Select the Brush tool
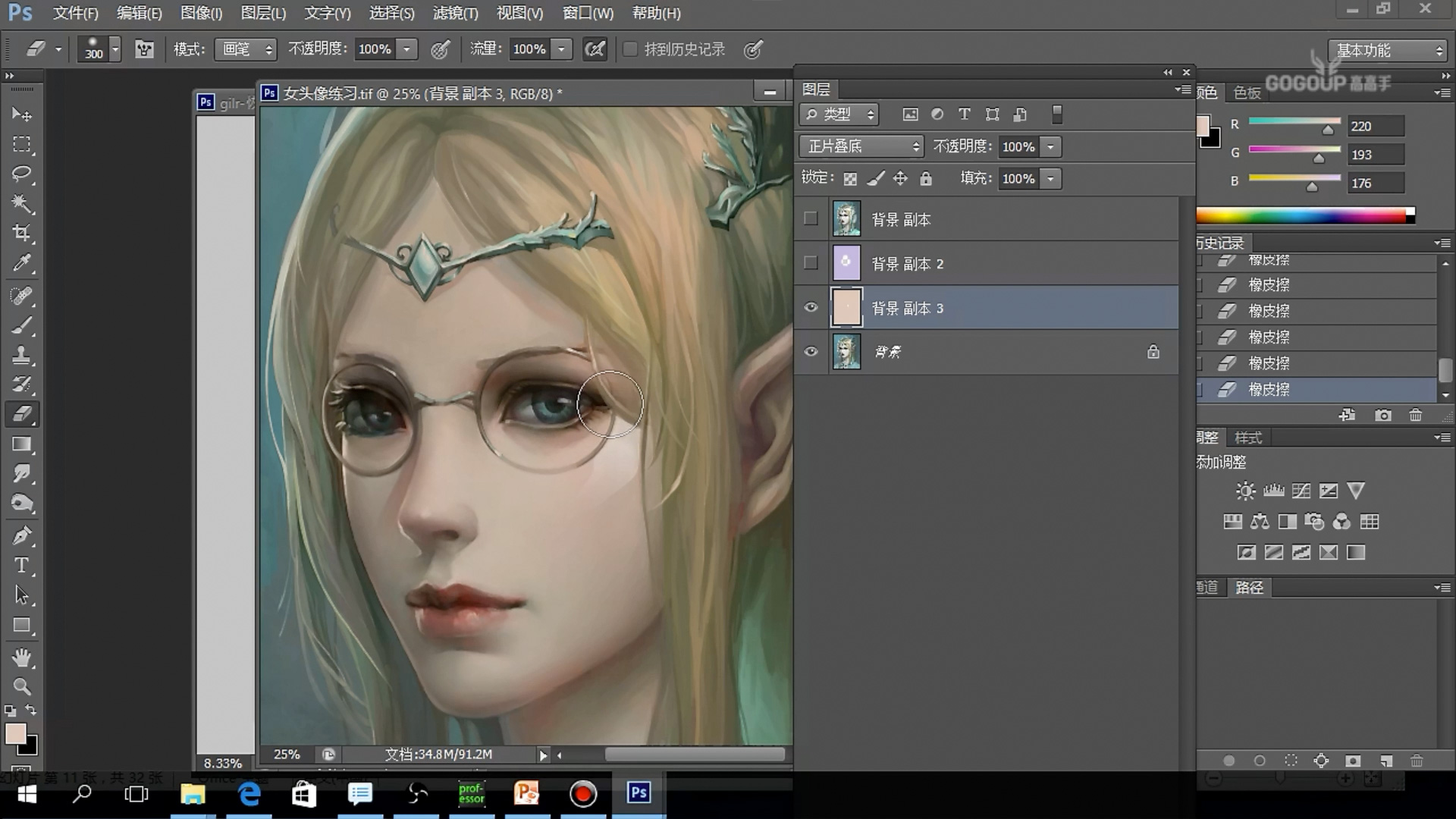This screenshot has width=1456, height=819. pyautogui.click(x=21, y=325)
